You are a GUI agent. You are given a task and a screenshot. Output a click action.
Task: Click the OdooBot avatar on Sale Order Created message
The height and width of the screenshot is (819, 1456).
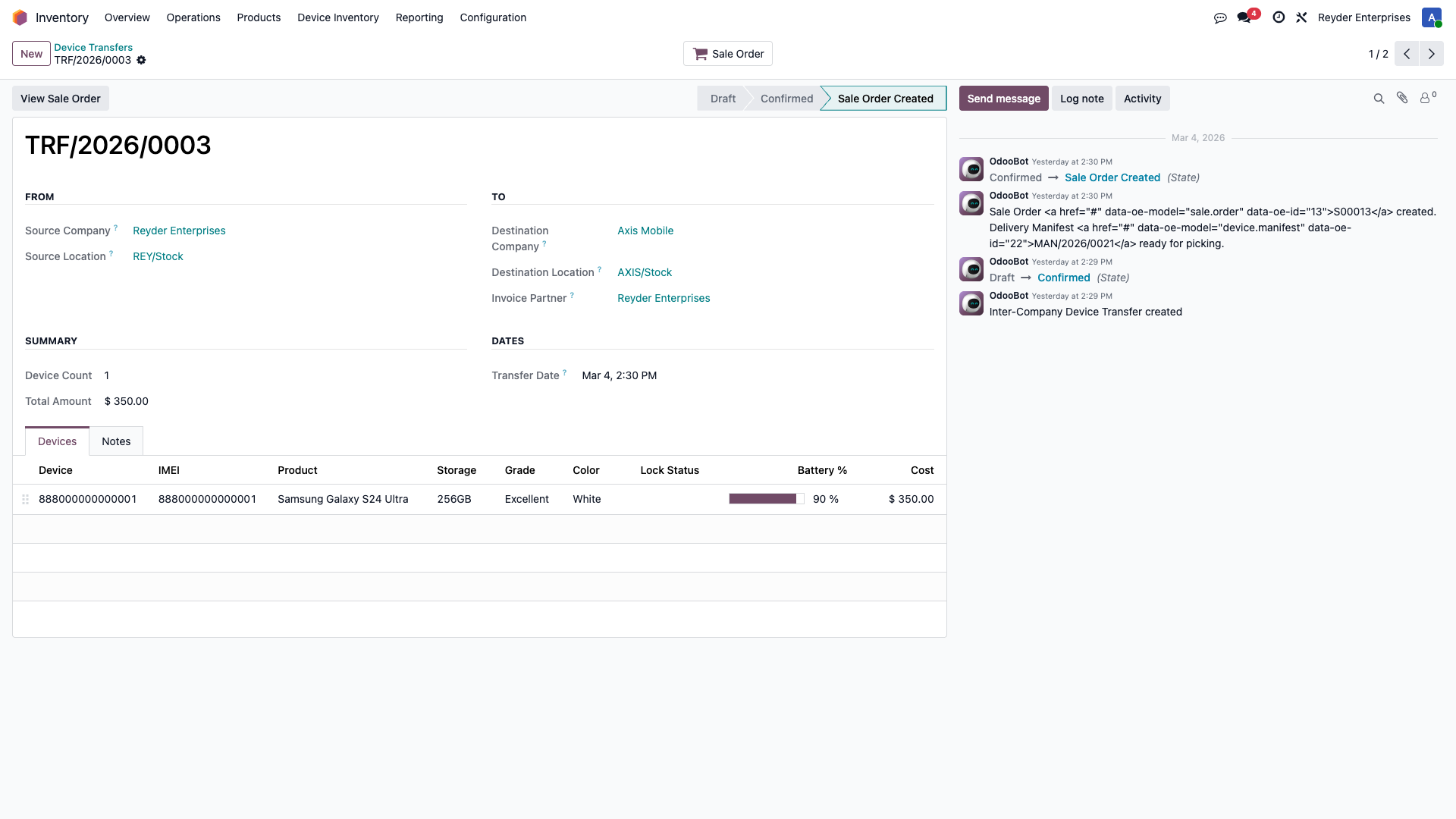click(971, 169)
